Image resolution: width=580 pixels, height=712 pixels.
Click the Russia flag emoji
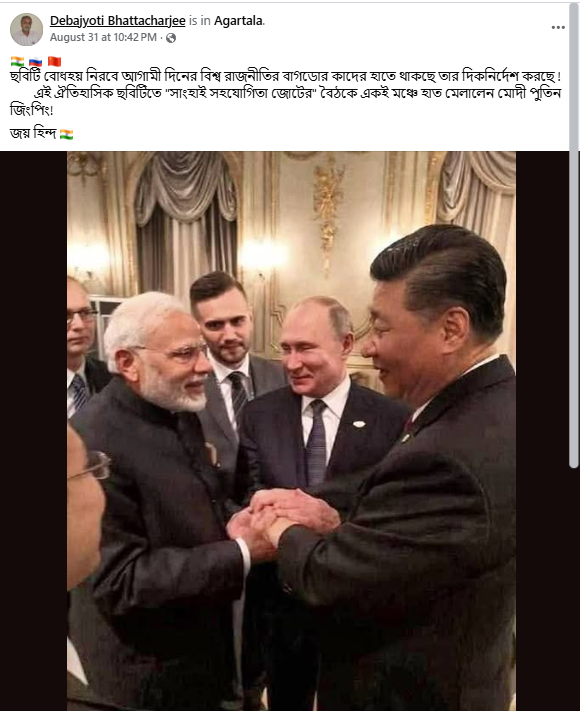pos(35,61)
